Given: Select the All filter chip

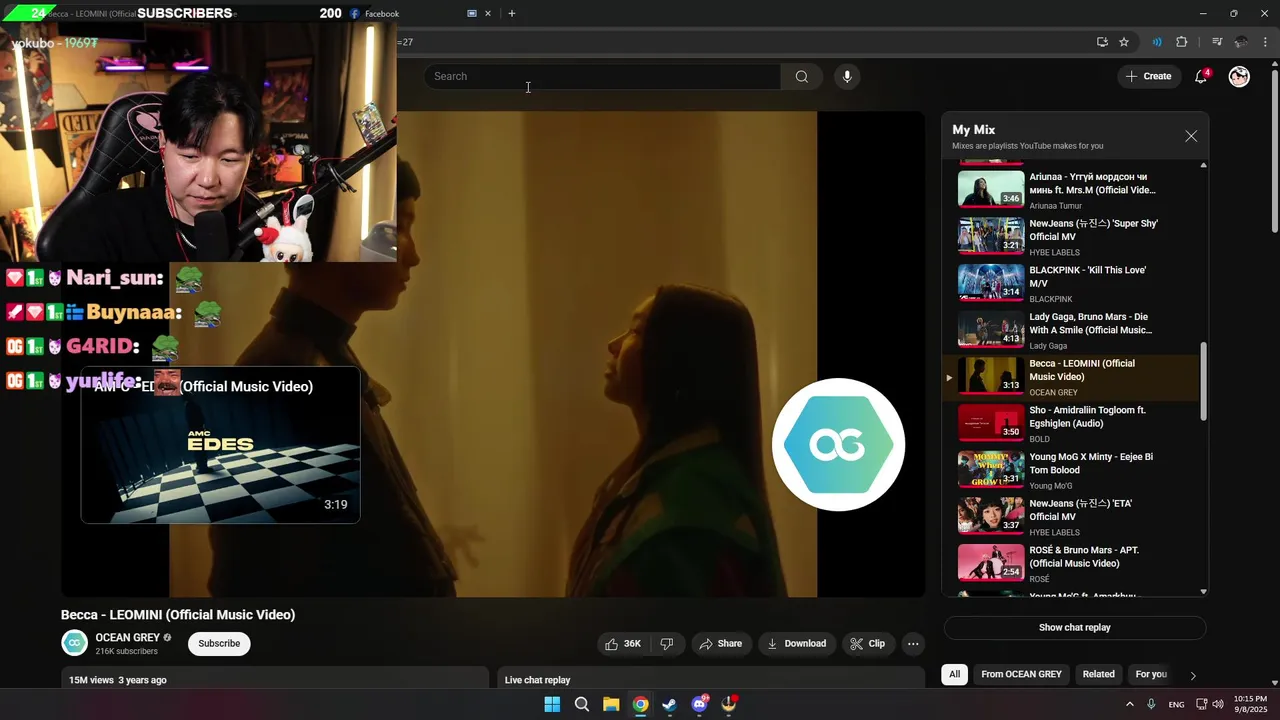Looking at the screenshot, I should coord(954,674).
